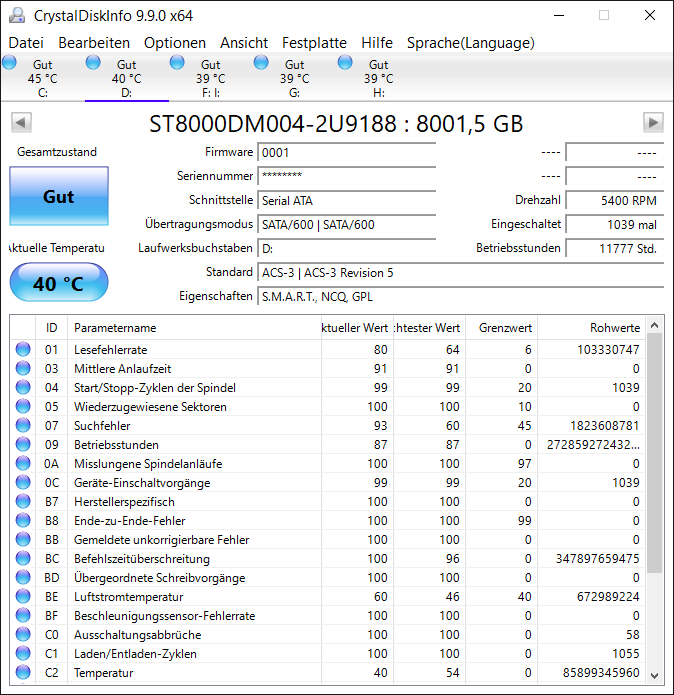674x695 pixels.
Task: Click the Drehzahl field 5400 RPM
Action: click(615, 200)
